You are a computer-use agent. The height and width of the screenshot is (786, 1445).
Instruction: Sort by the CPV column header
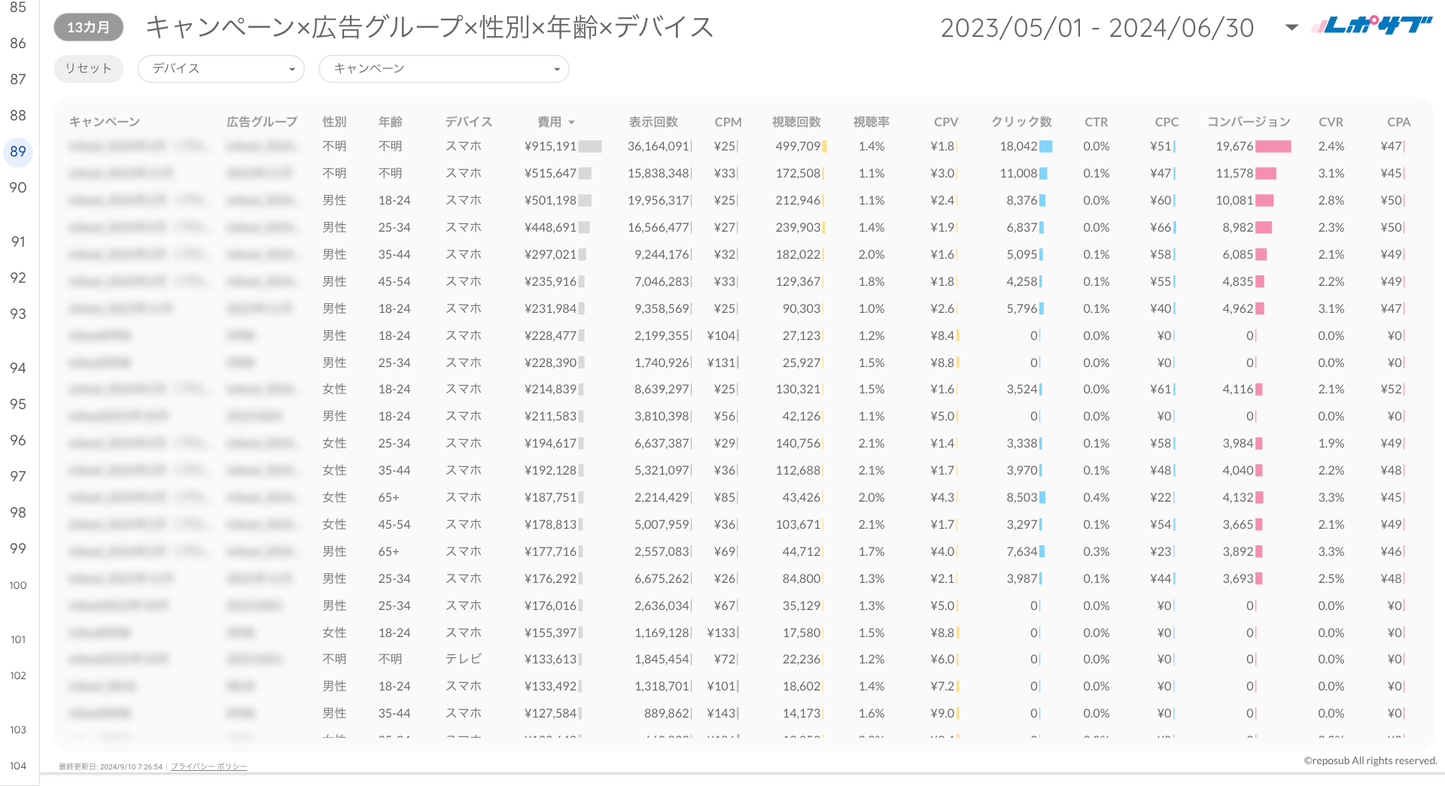[946, 122]
